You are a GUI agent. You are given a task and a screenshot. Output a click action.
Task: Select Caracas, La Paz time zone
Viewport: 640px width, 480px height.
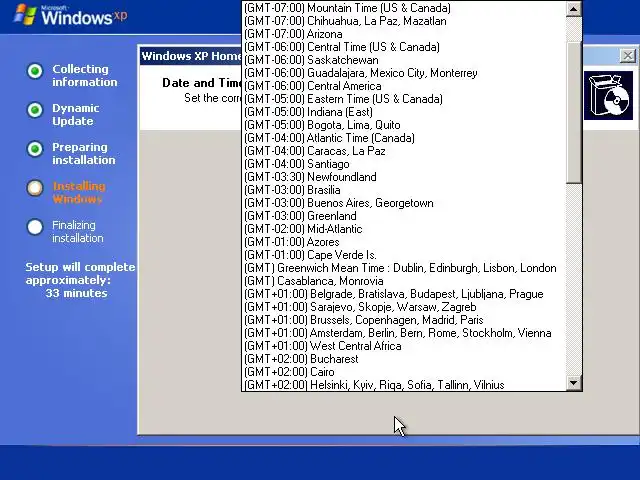(x=404, y=151)
